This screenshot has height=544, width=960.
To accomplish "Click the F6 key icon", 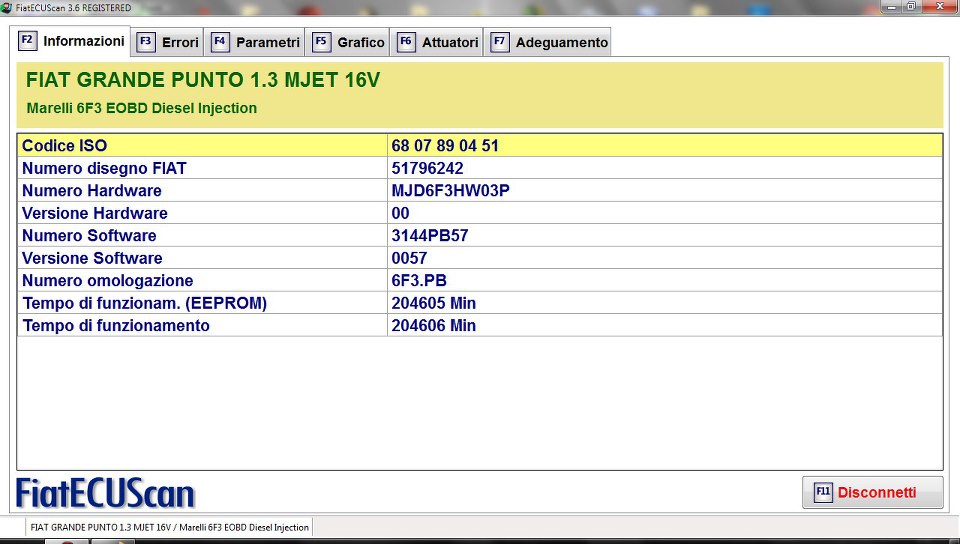I will click(x=406, y=42).
